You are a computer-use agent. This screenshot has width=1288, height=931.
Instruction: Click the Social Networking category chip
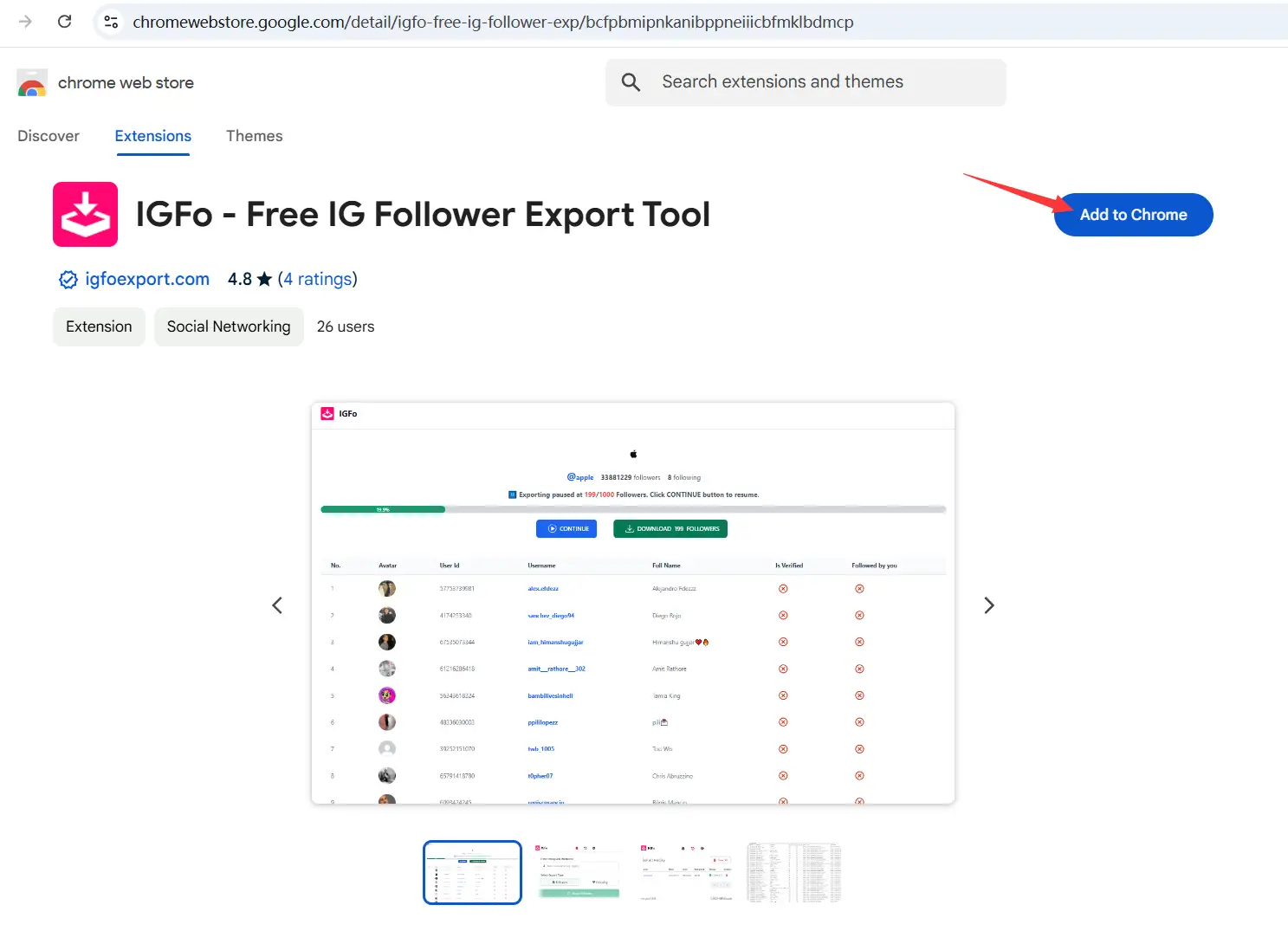(229, 326)
